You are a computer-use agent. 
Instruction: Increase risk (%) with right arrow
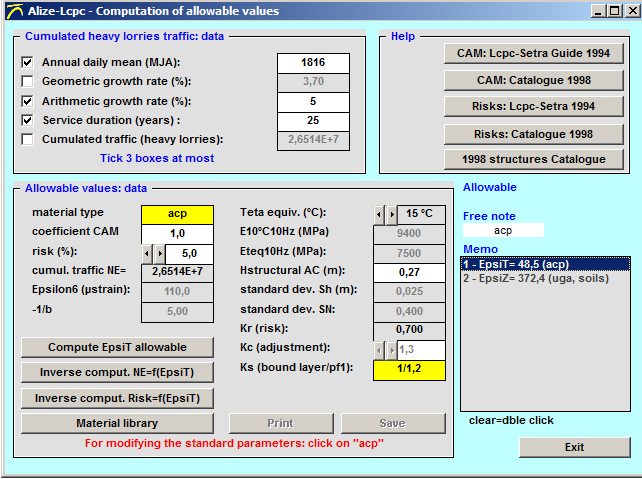click(x=160, y=254)
